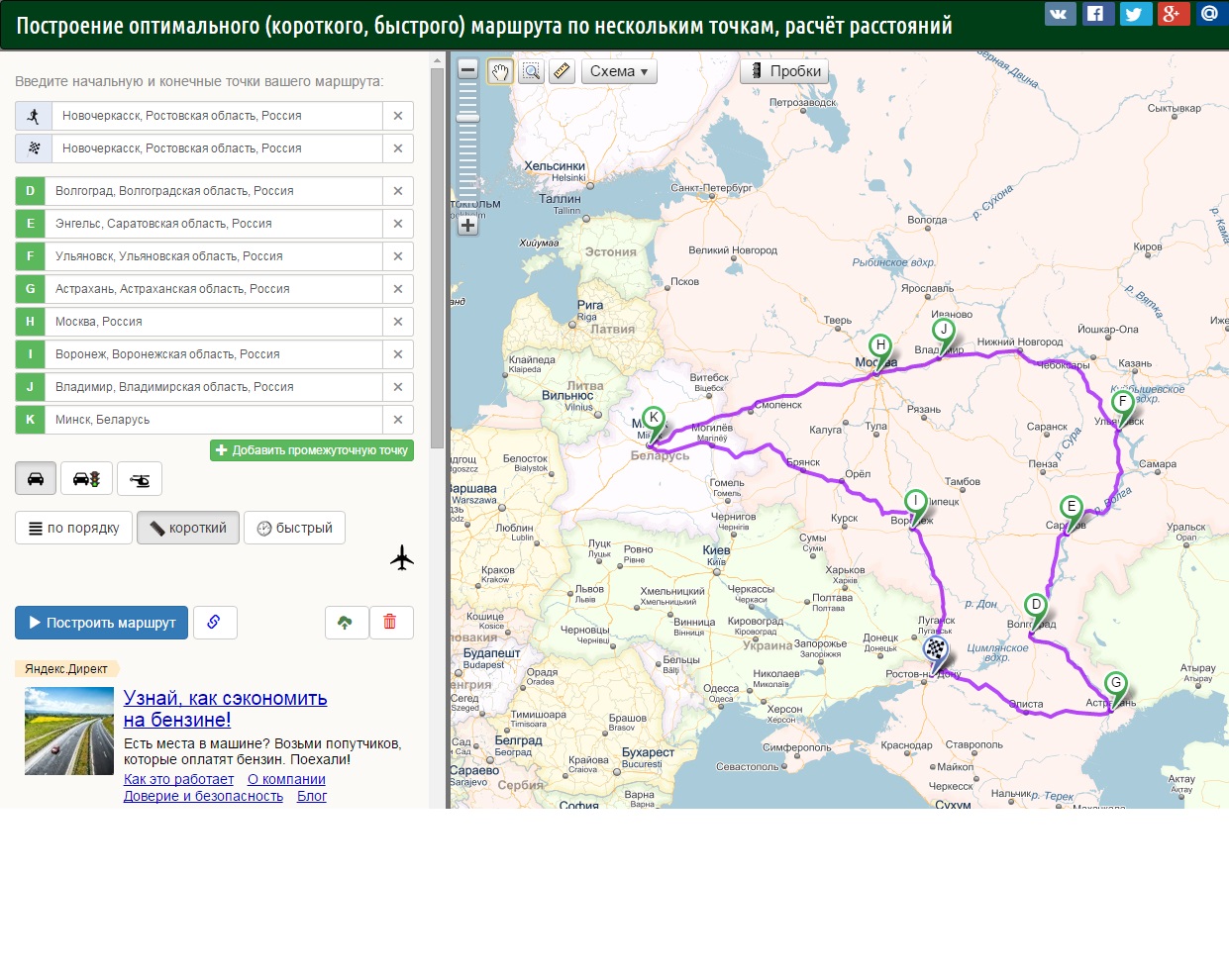This screenshot has height=980, width=1229.
Task: Switch route optimization to 'быстрый'
Action: pos(294,529)
